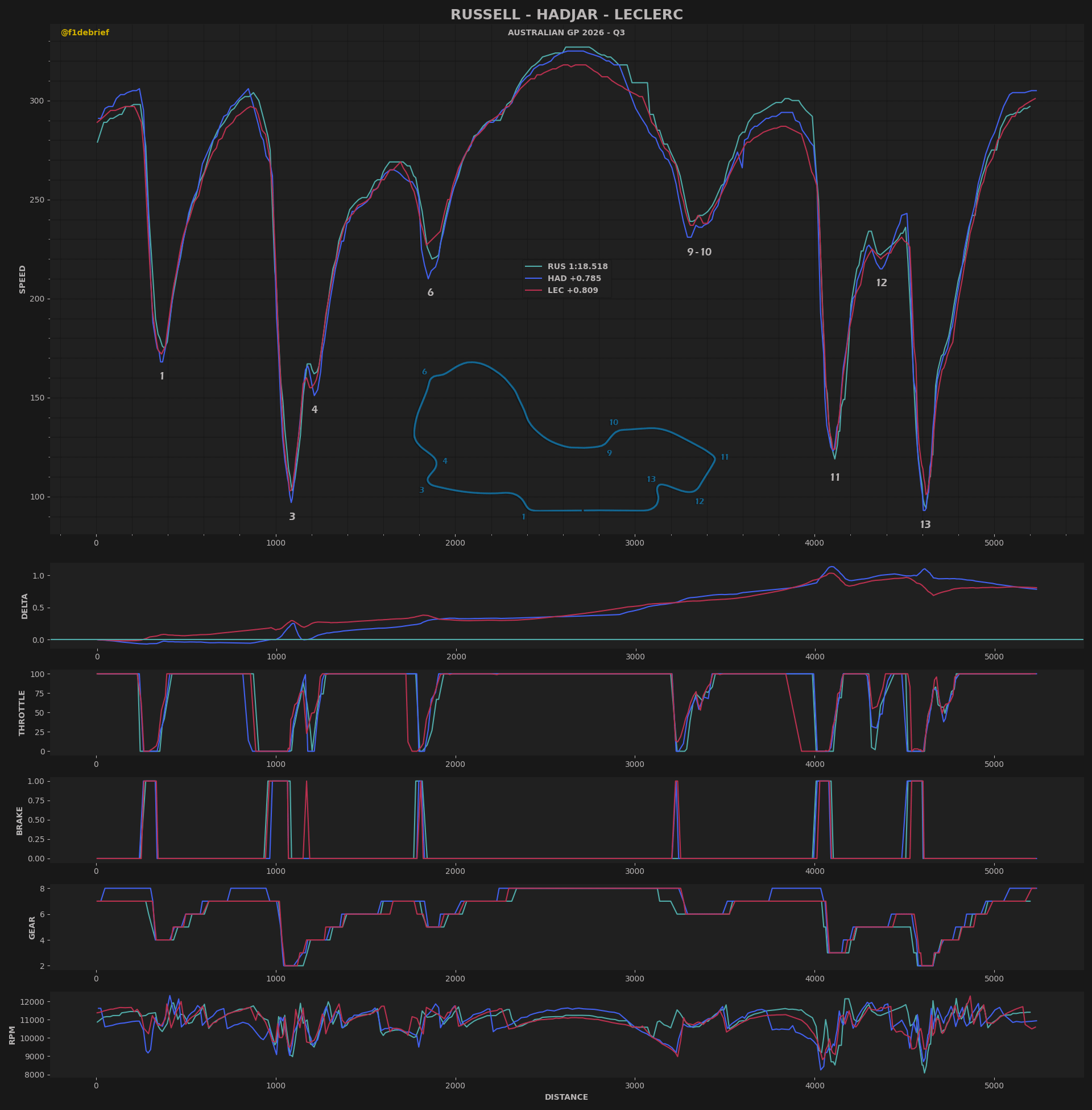
Task: Click the RPM axis label
Action: (x=13, y=1035)
